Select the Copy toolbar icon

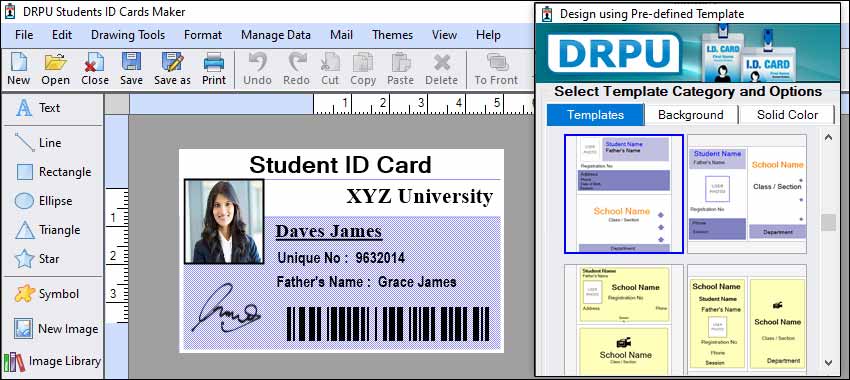point(363,69)
